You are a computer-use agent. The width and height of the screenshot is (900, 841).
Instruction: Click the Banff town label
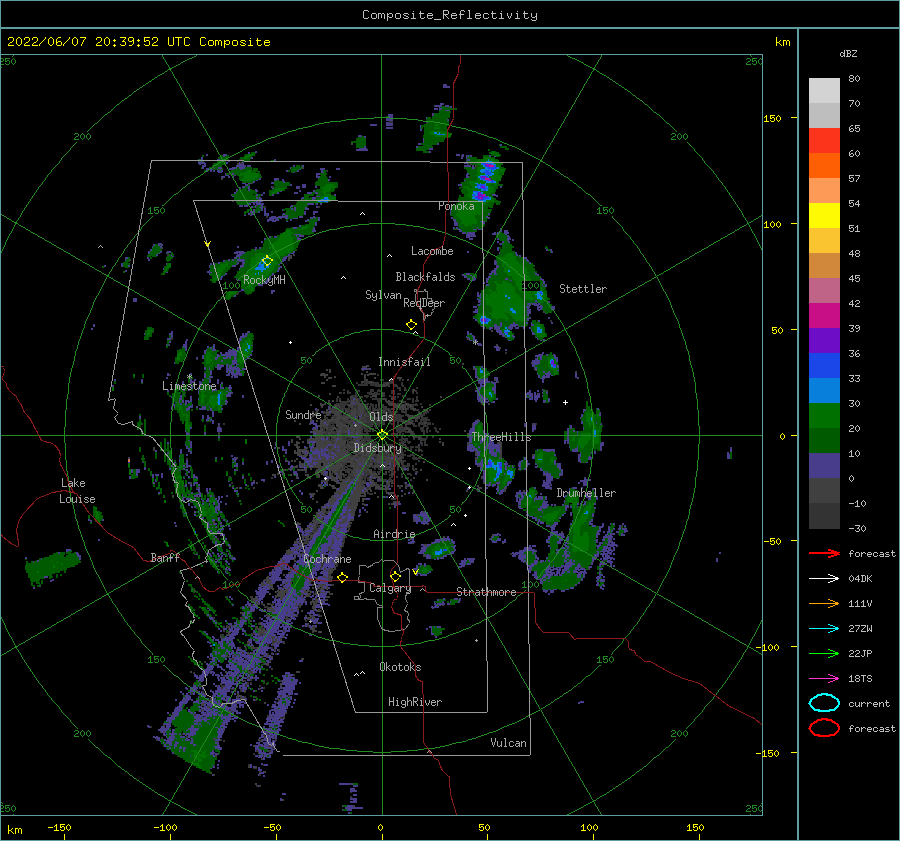point(165,557)
